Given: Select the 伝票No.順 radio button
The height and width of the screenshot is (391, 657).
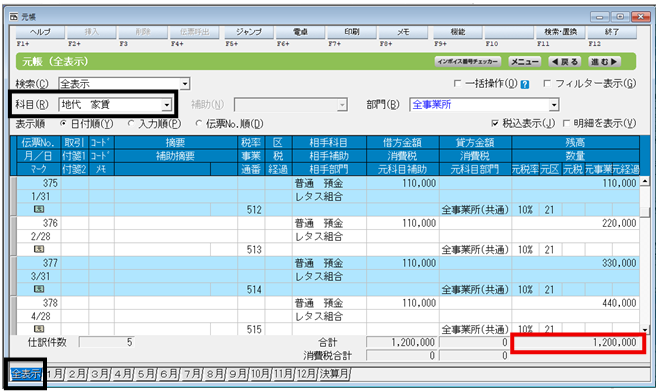Looking at the screenshot, I should [199, 123].
